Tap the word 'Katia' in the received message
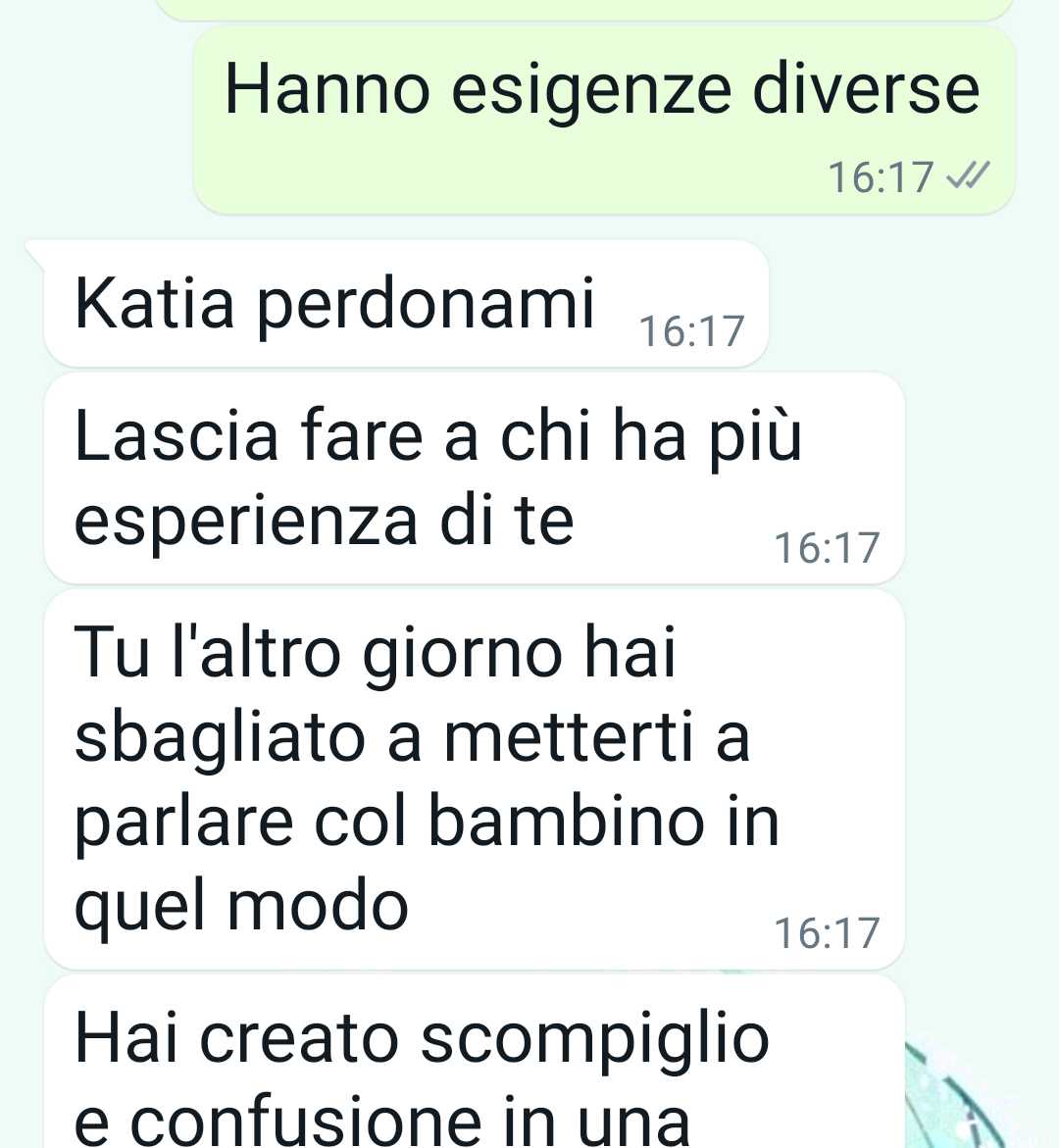This screenshot has height=1148, width=1059. click(x=154, y=303)
